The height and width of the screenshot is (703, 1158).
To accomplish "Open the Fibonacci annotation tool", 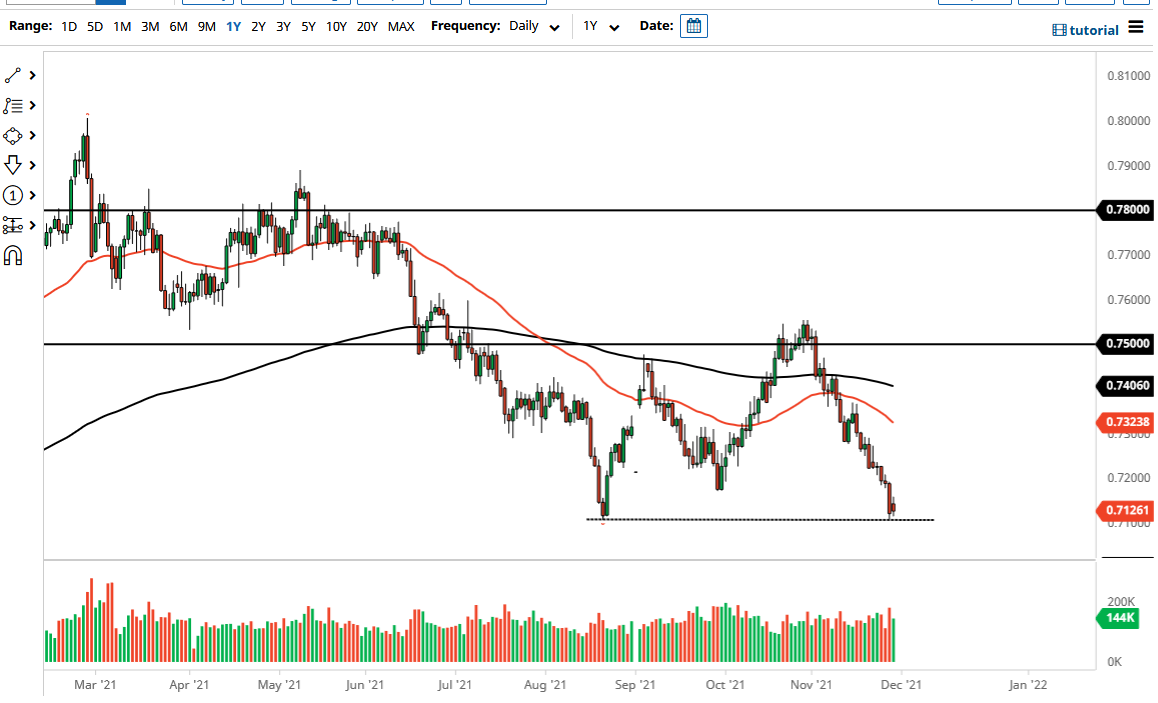I will tap(14, 105).
